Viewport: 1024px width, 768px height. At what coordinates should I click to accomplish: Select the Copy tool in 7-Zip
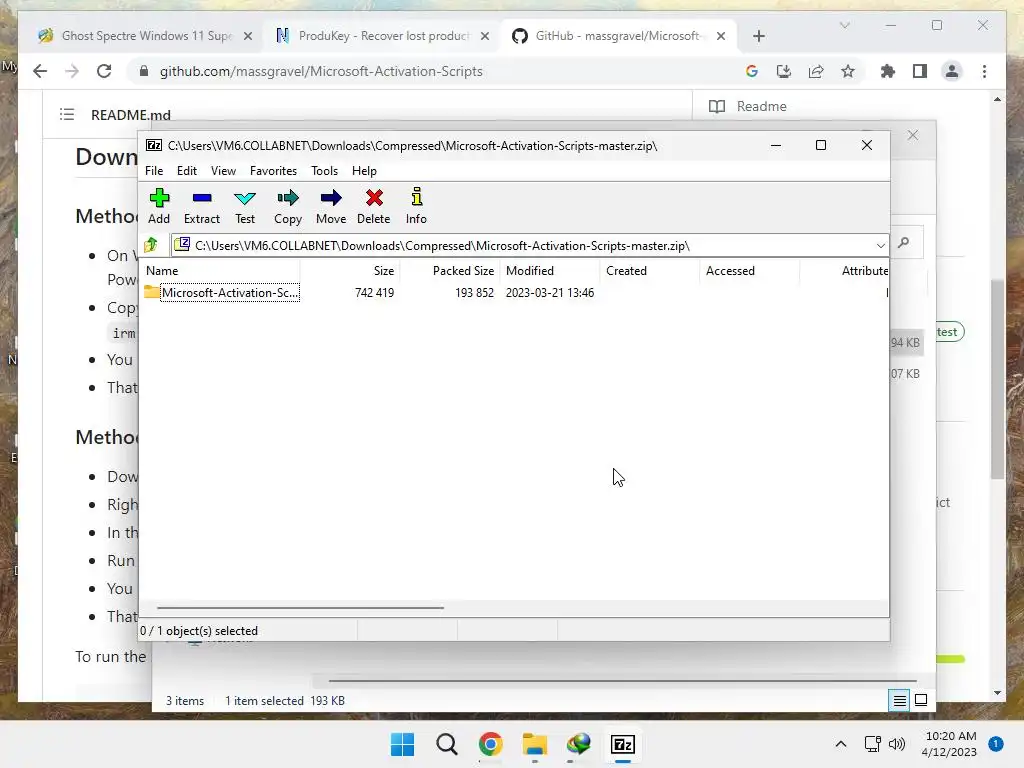click(288, 206)
